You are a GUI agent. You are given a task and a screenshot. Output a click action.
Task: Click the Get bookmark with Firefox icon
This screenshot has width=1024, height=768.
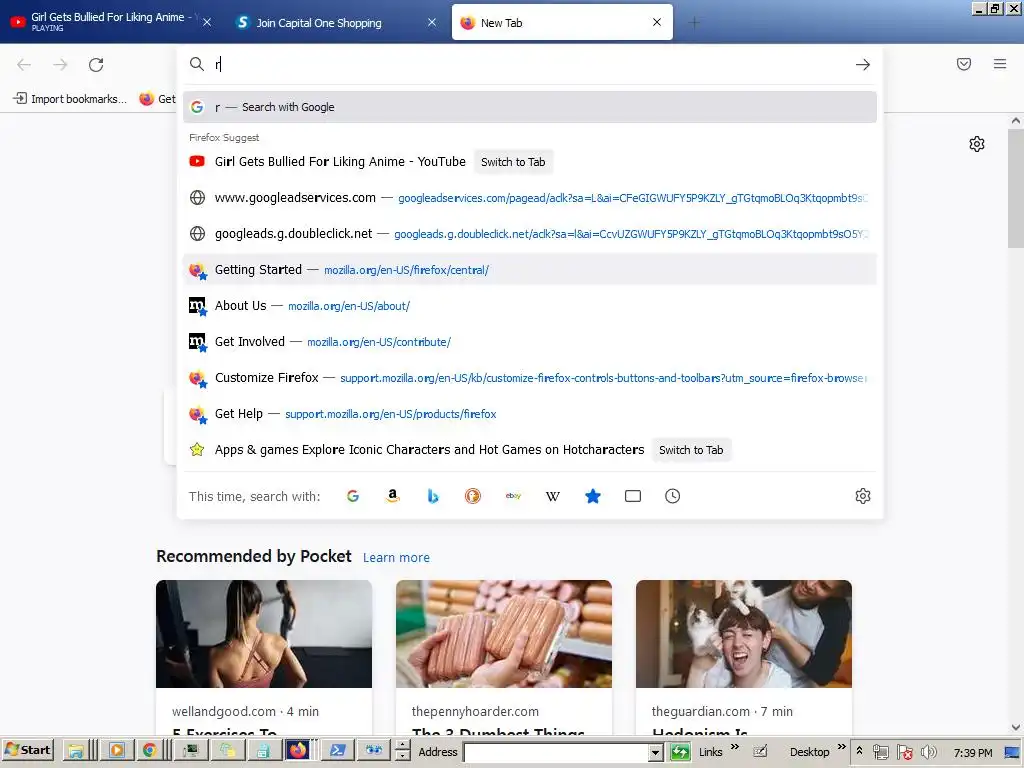[x=157, y=99]
